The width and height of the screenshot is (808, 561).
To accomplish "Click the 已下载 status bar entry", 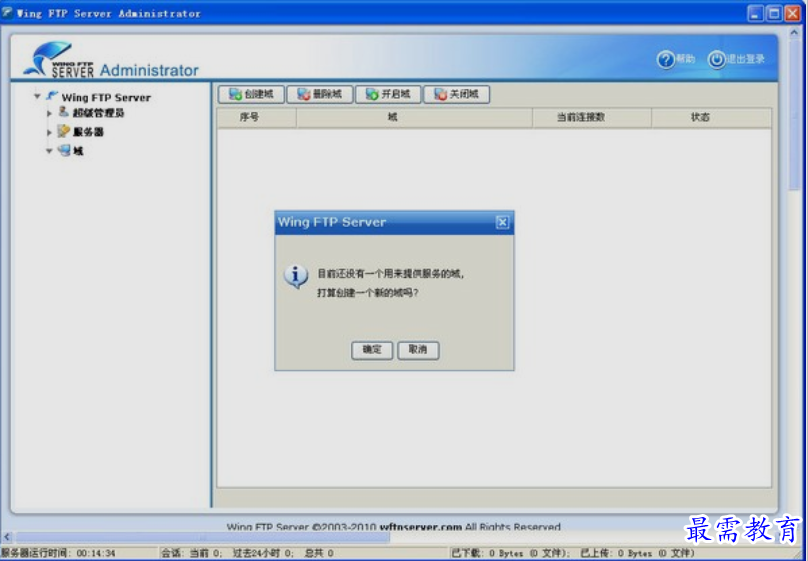I will (510, 553).
